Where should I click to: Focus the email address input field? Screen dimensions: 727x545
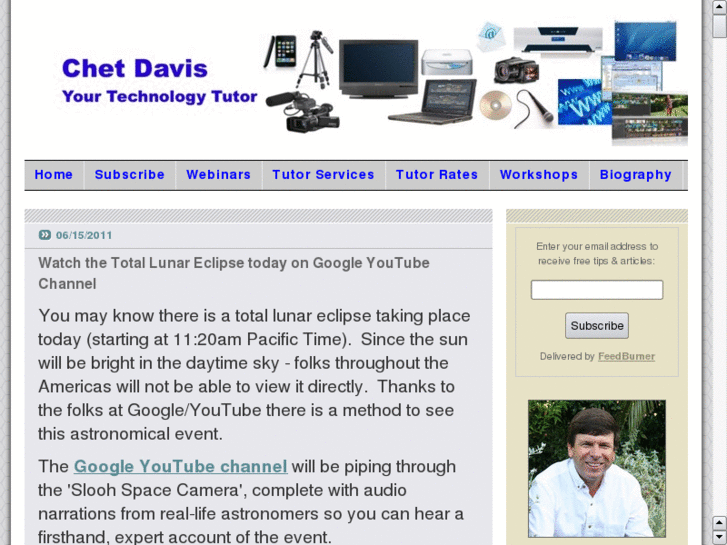tap(597, 290)
